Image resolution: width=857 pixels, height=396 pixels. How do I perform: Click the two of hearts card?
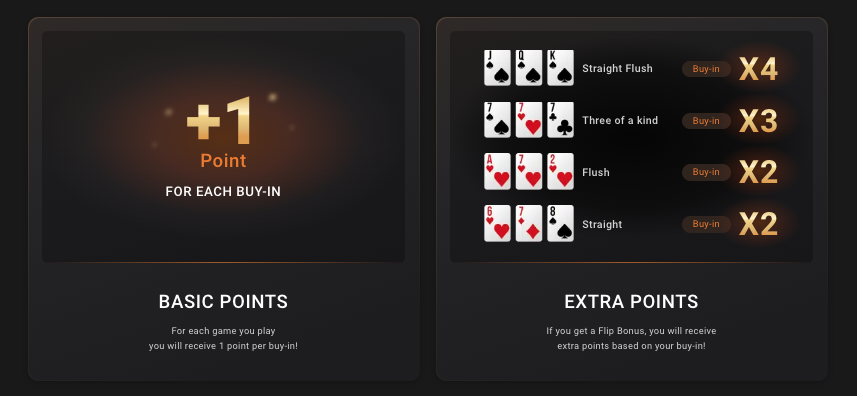tap(561, 172)
